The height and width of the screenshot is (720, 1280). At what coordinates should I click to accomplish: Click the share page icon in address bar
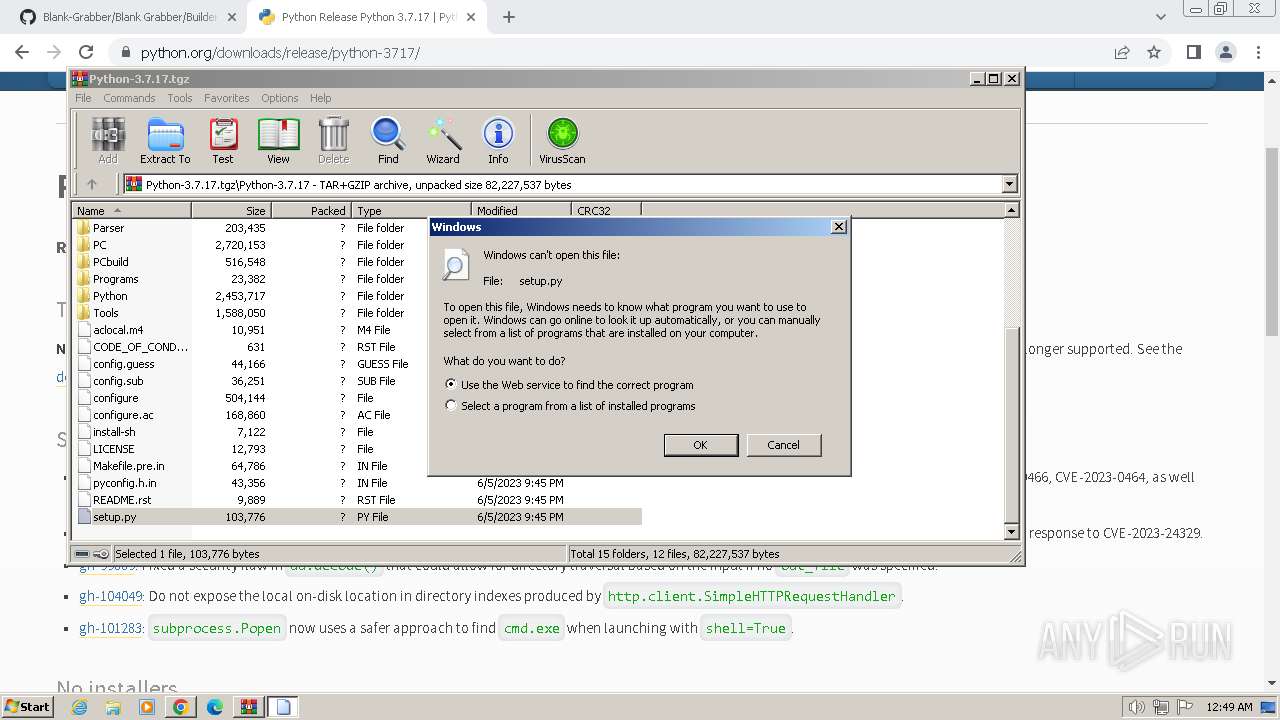[x=1122, y=52]
